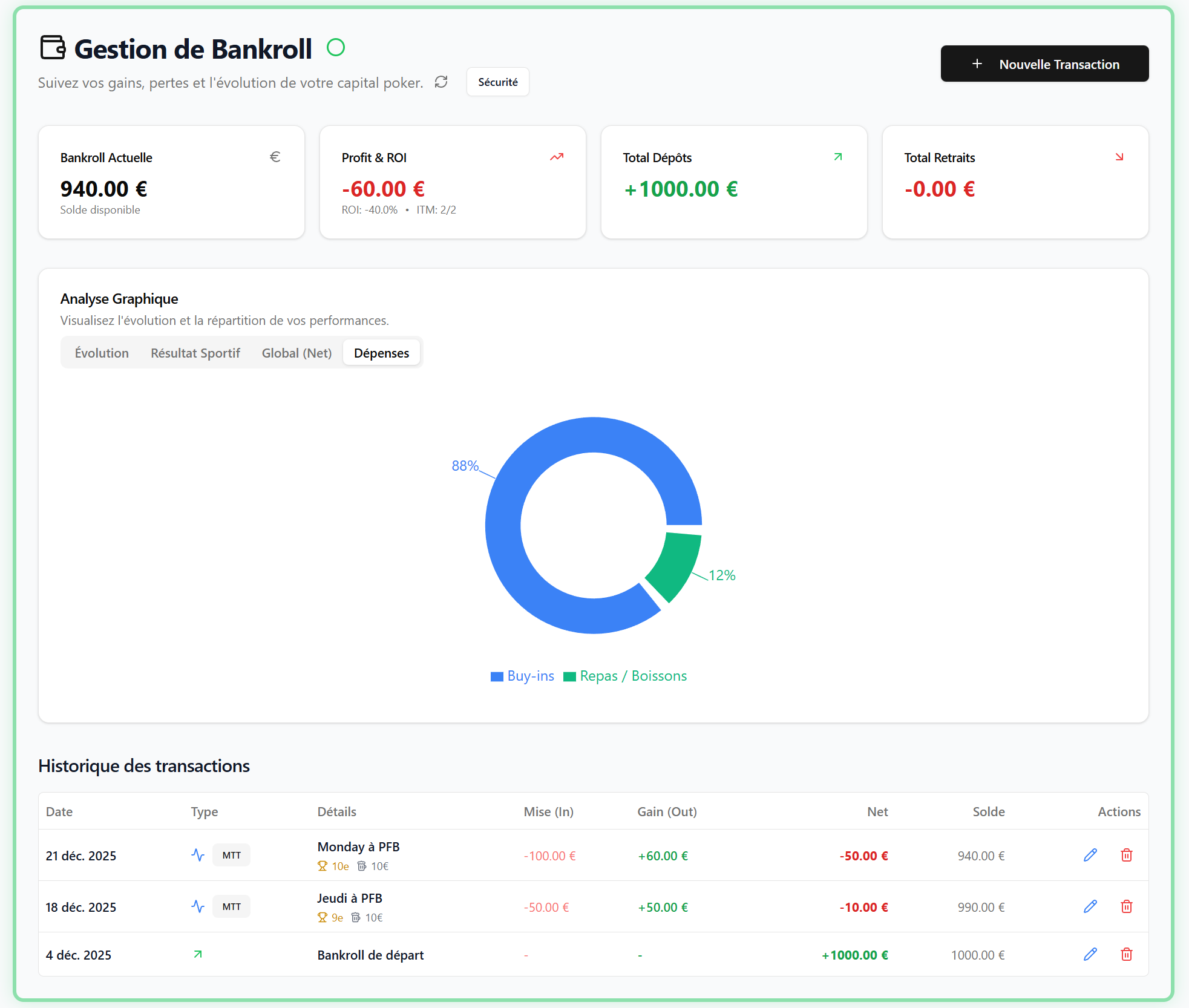Toggle Buy-ins legend blue swatch
Image resolution: width=1189 pixels, height=1008 pixels.
pyautogui.click(x=497, y=676)
